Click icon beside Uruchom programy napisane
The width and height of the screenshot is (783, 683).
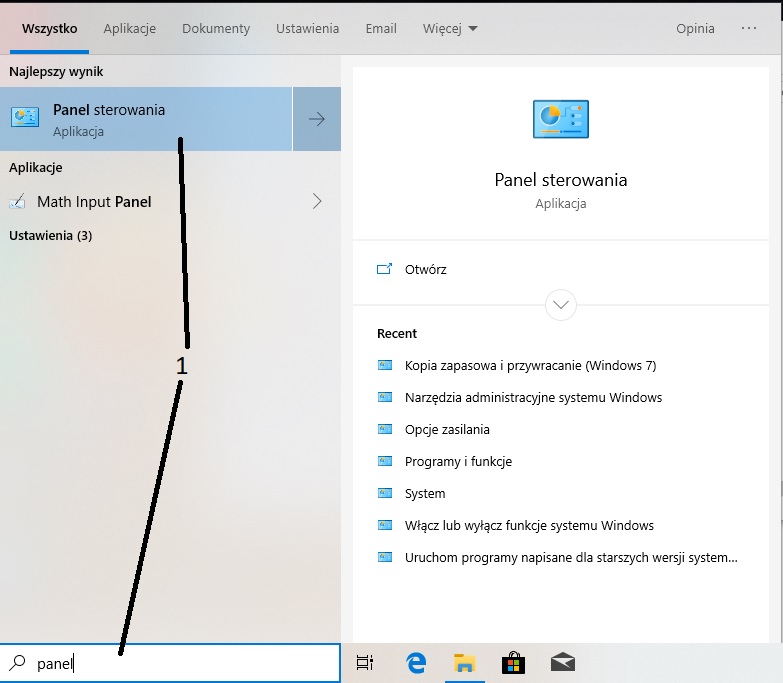pos(385,557)
